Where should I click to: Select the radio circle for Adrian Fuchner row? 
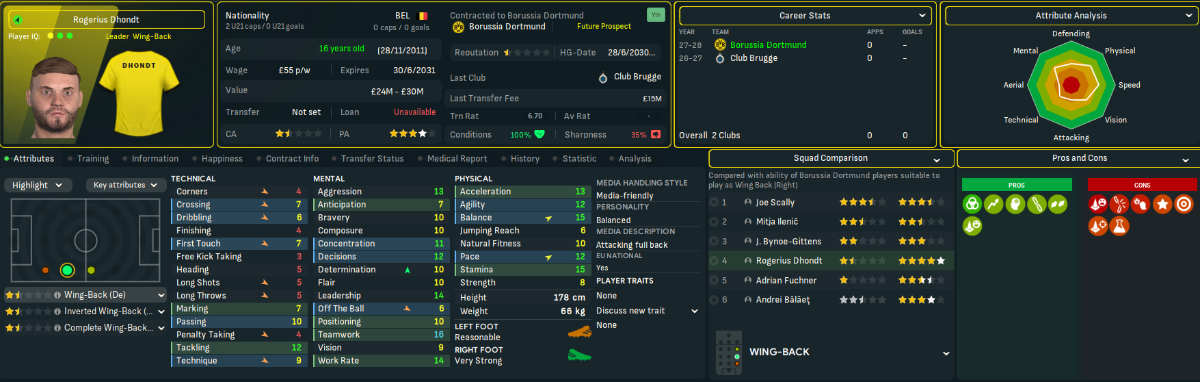click(x=713, y=280)
